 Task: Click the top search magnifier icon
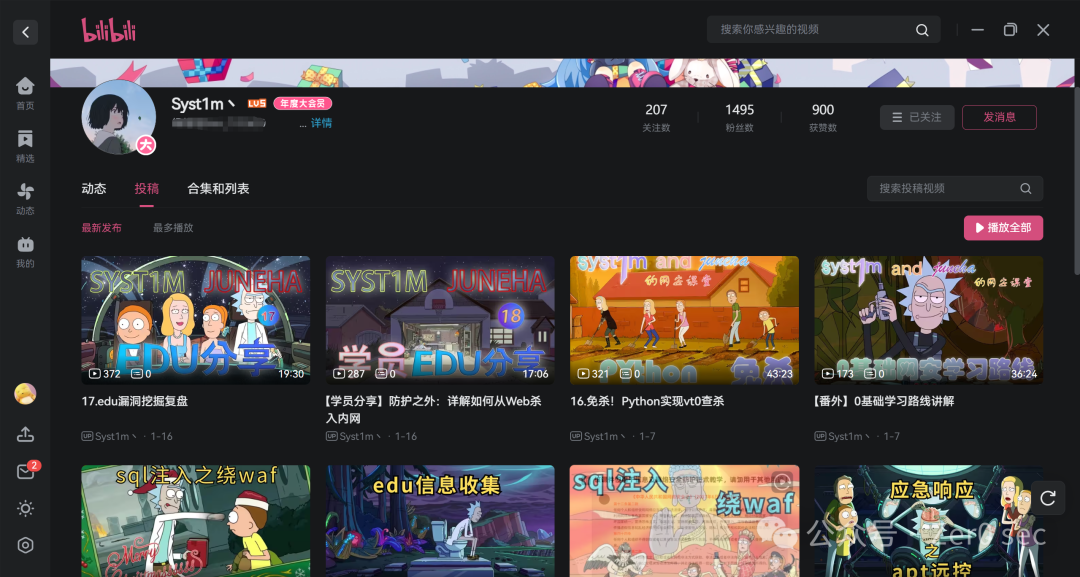pos(922,30)
